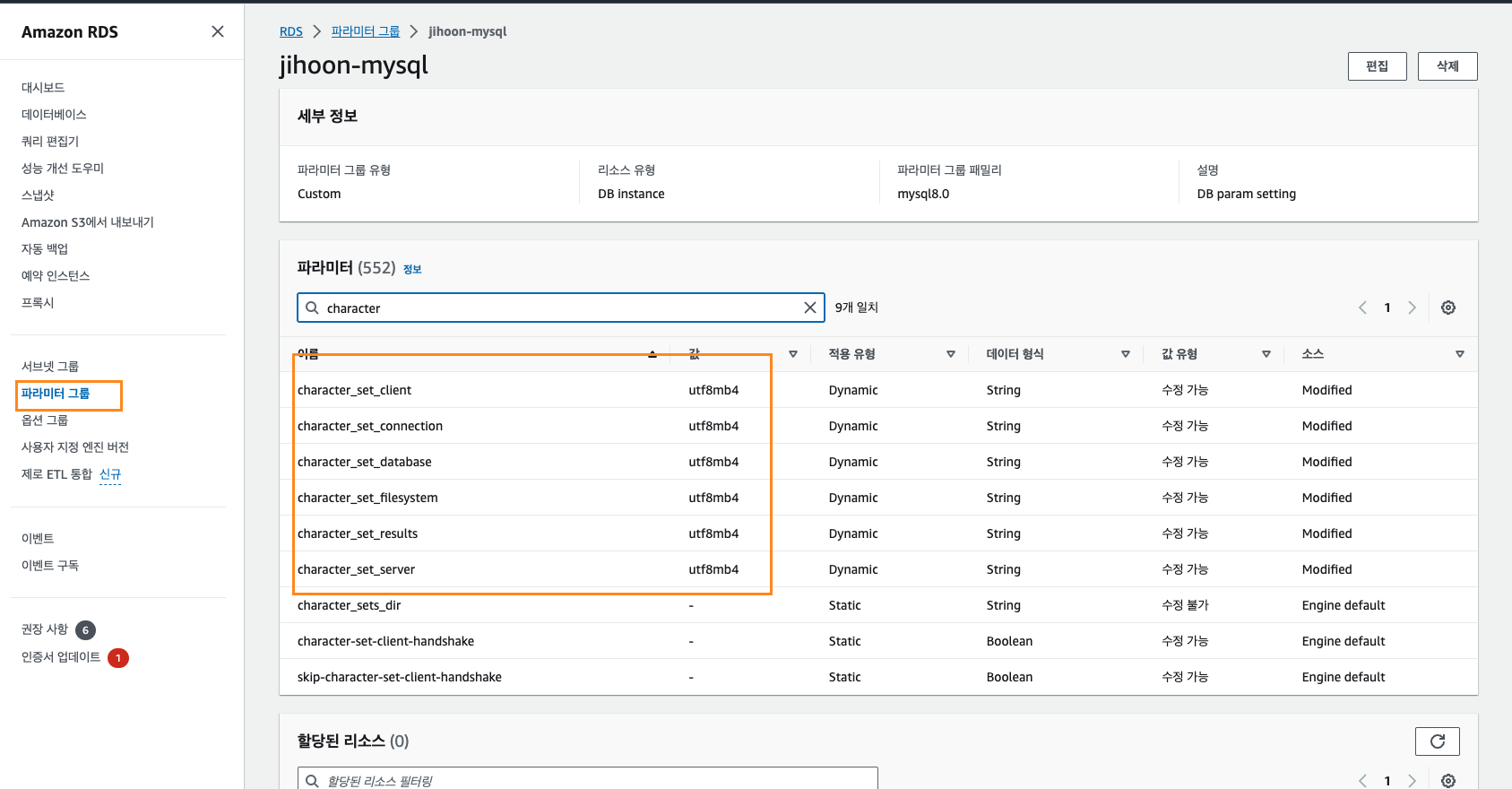Select skip-character-set-client-handshake parameter name
1512x789 pixels.
[x=400, y=677]
